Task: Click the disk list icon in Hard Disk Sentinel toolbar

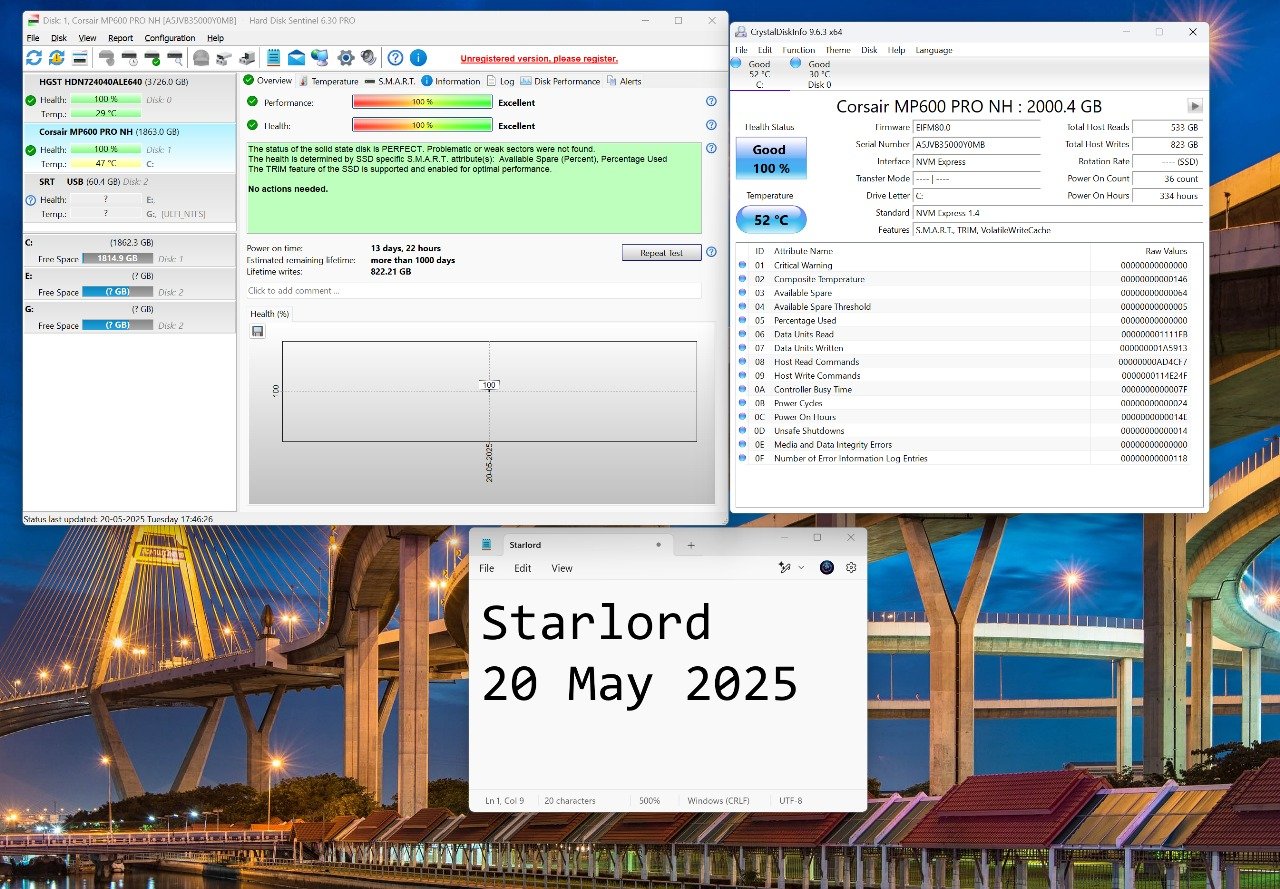Action: [x=80, y=58]
